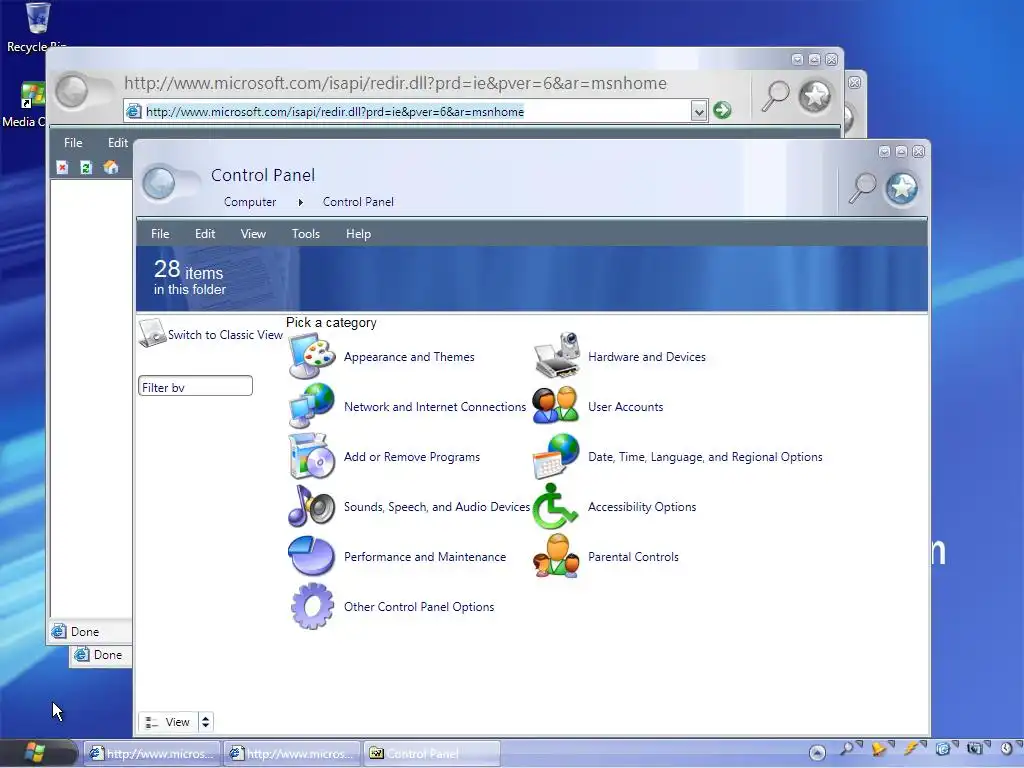Screen dimensions: 1024x768
Task: Click the Sounds, Speech, and Audio Devices speaker icon
Action: pyautogui.click(x=312, y=506)
